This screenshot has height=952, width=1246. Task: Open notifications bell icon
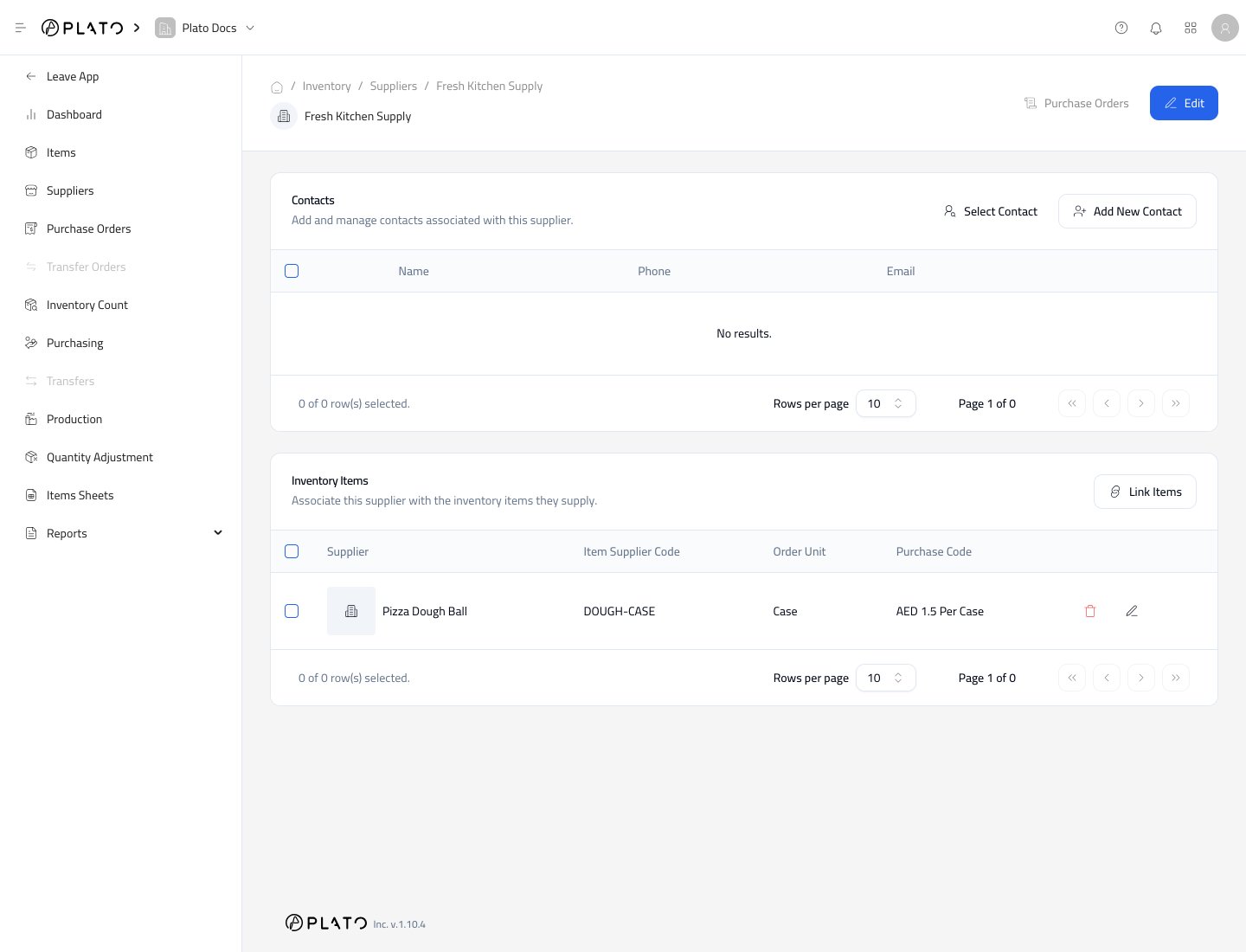(1156, 28)
